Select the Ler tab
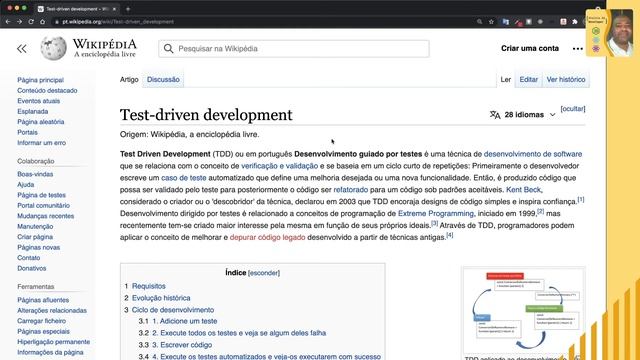640x360 pixels. tap(506, 80)
